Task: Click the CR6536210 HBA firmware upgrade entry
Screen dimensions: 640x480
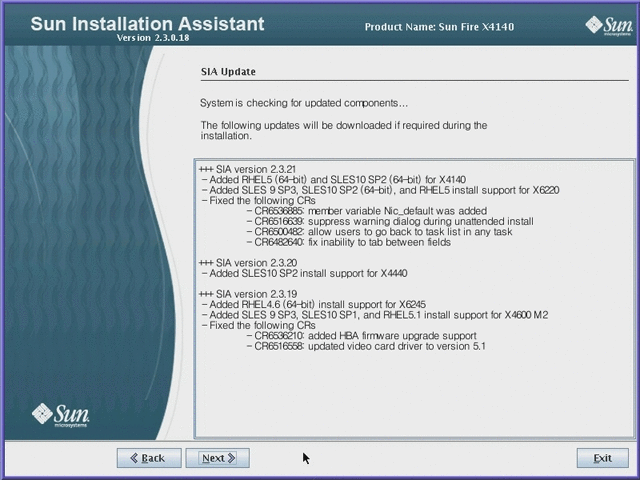Action: [x=362, y=336]
